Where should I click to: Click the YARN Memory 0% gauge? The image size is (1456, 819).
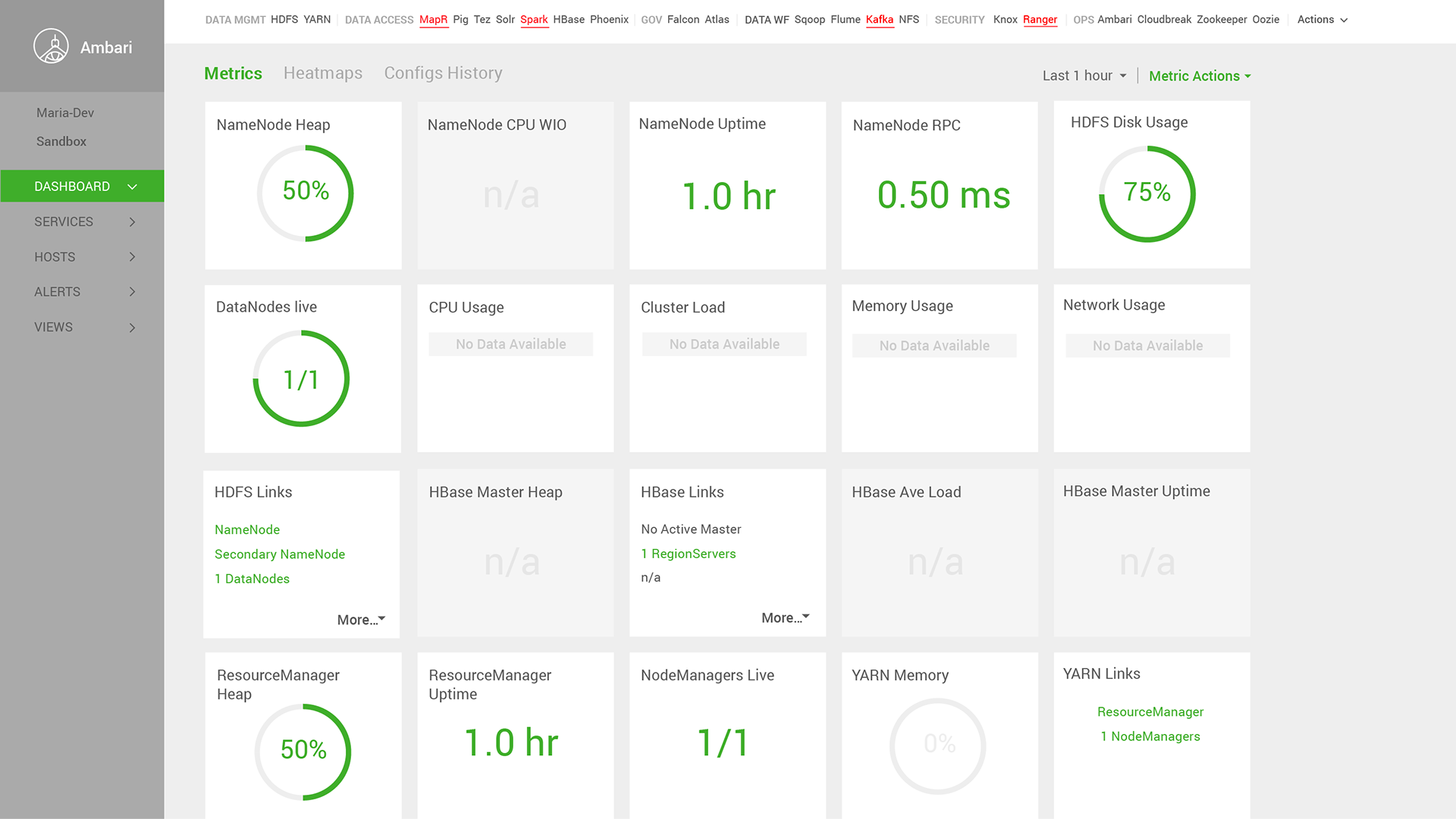pyautogui.click(x=938, y=746)
